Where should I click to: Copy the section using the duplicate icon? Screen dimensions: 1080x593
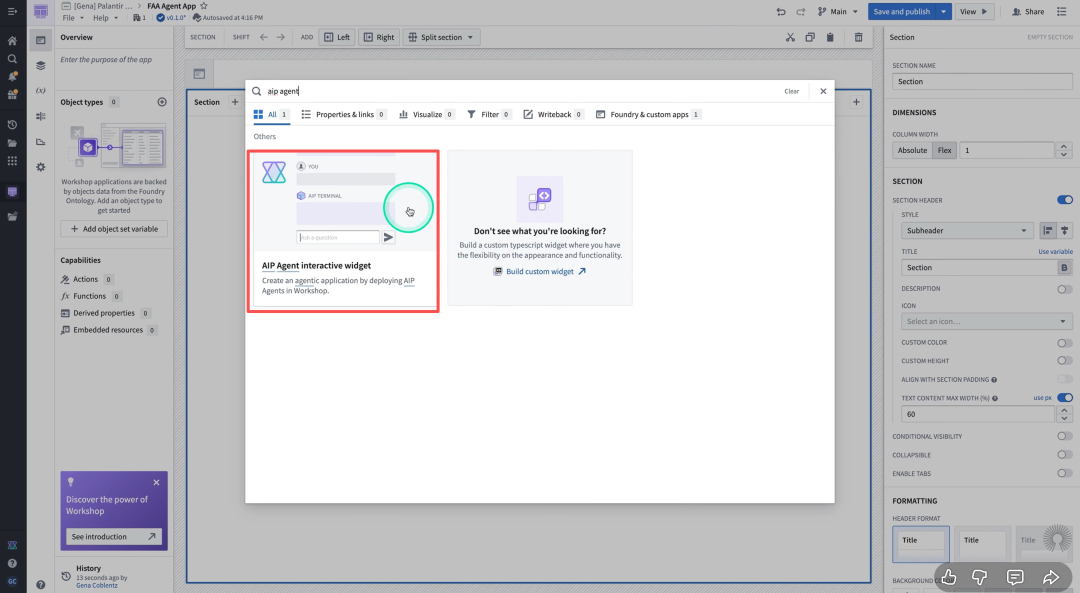(x=810, y=37)
